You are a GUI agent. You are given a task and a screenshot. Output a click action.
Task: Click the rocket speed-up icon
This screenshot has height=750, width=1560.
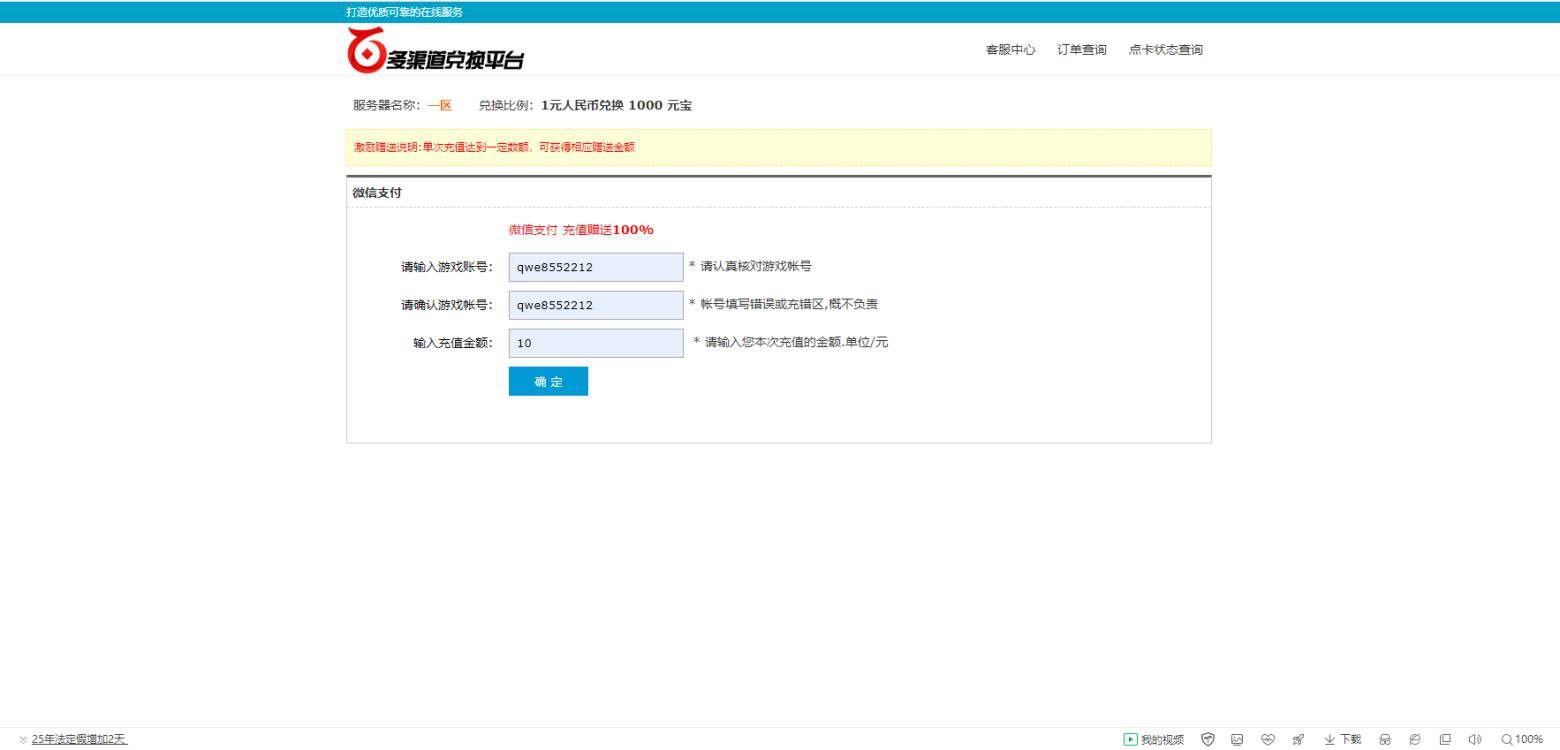pos(1298,740)
